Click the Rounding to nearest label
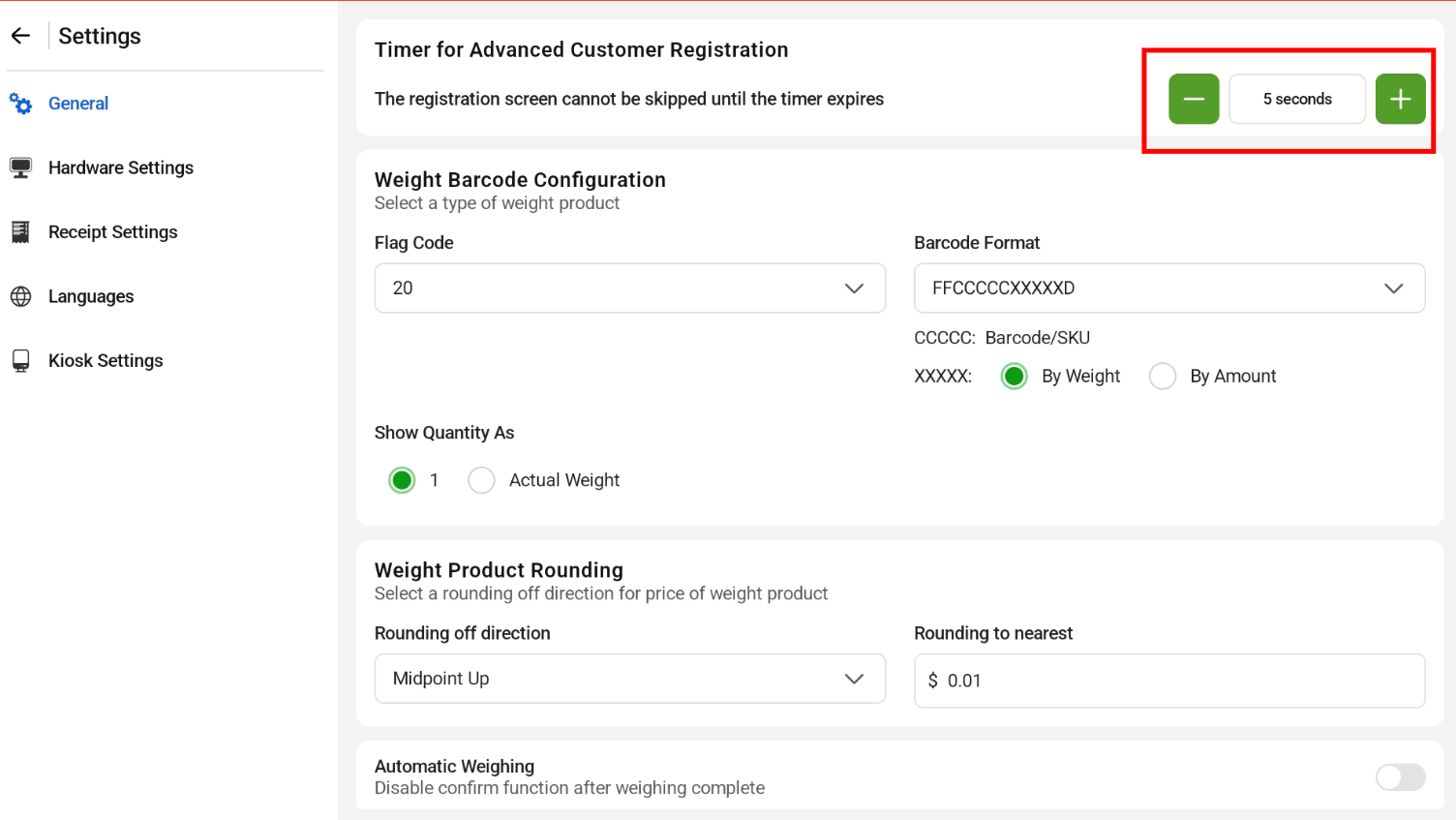This screenshot has width=1456, height=820. click(993, 633)
